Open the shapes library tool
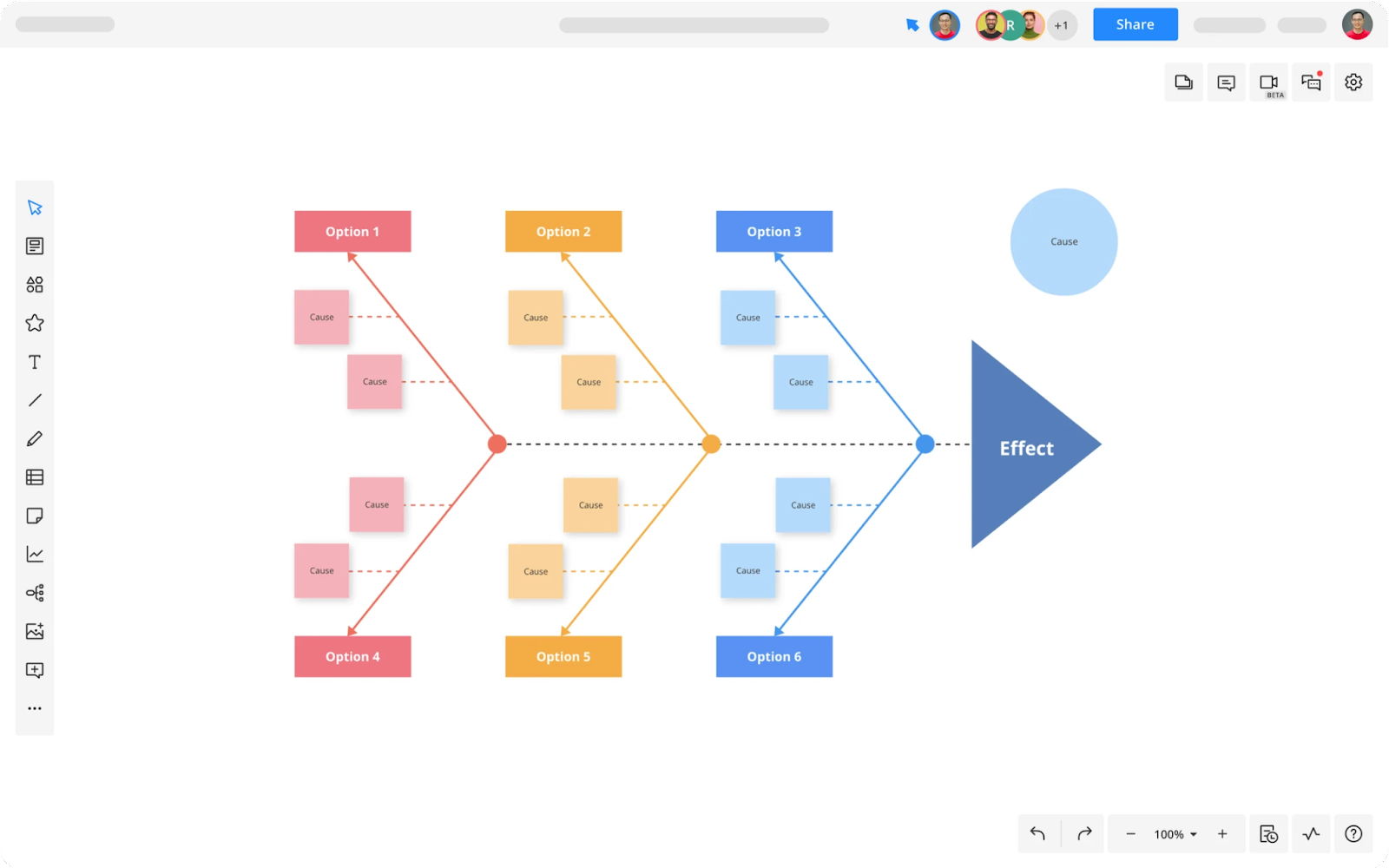 [35, 285]
